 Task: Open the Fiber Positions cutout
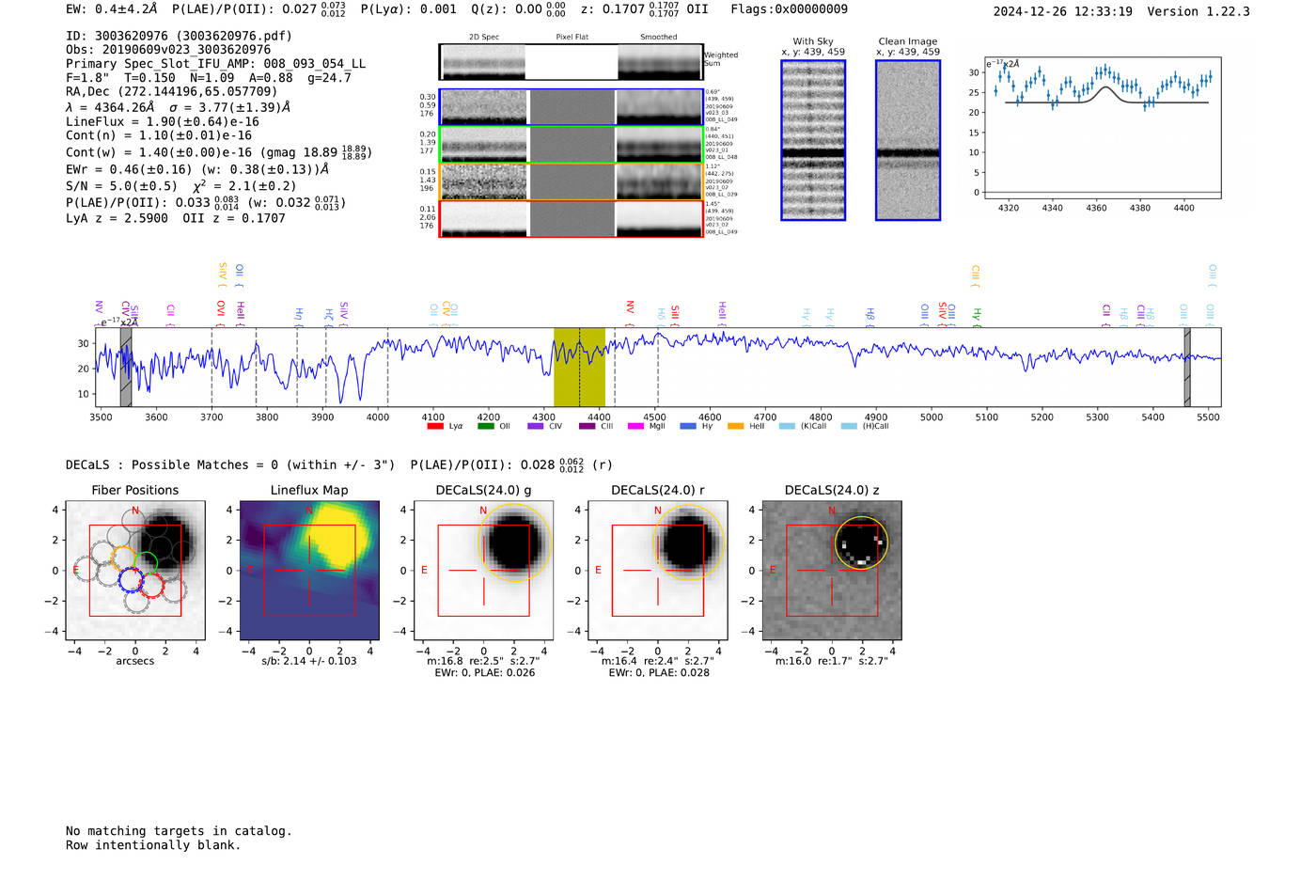[135, 571]
